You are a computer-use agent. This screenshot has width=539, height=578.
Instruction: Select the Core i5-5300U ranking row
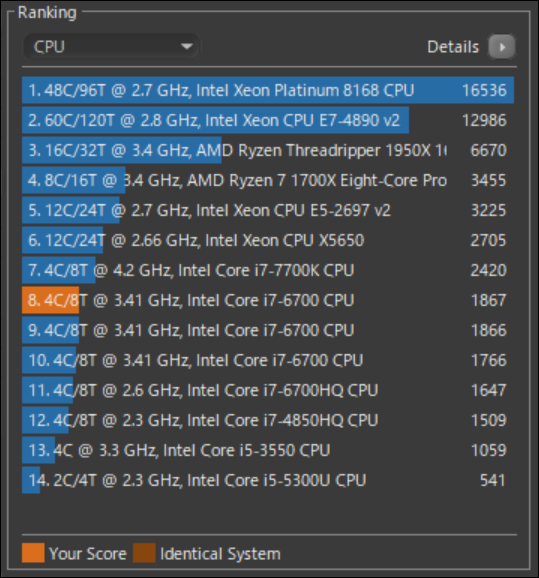click(x=268, y=480)
